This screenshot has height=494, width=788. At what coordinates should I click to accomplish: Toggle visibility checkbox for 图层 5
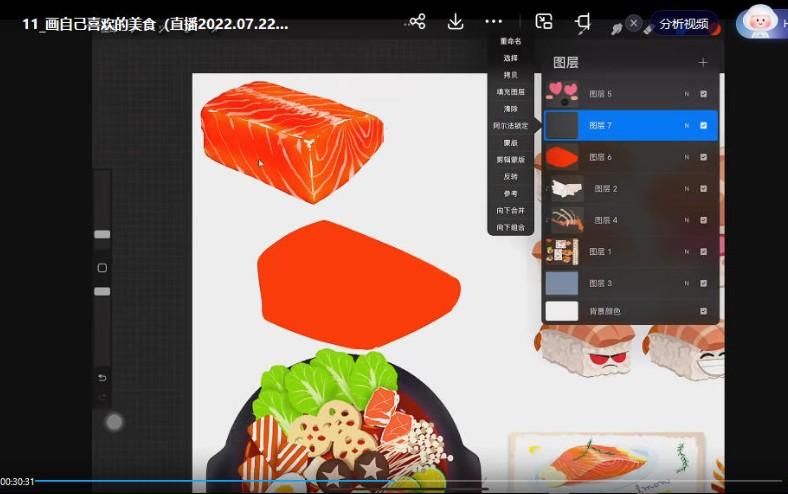point(704,94)
